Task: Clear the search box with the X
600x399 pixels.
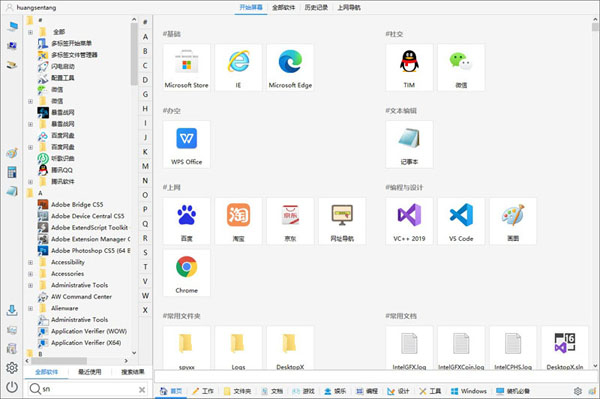Action: tap(142, 389)
